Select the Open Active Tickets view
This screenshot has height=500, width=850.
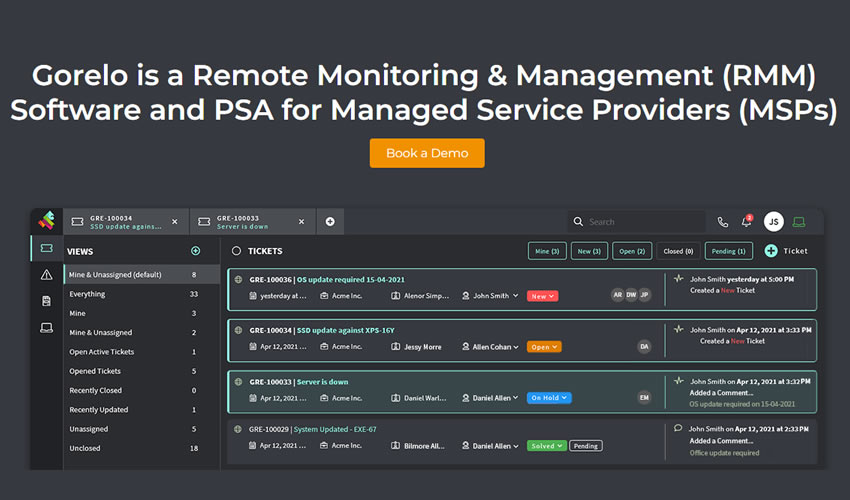(x=141, y=352)
